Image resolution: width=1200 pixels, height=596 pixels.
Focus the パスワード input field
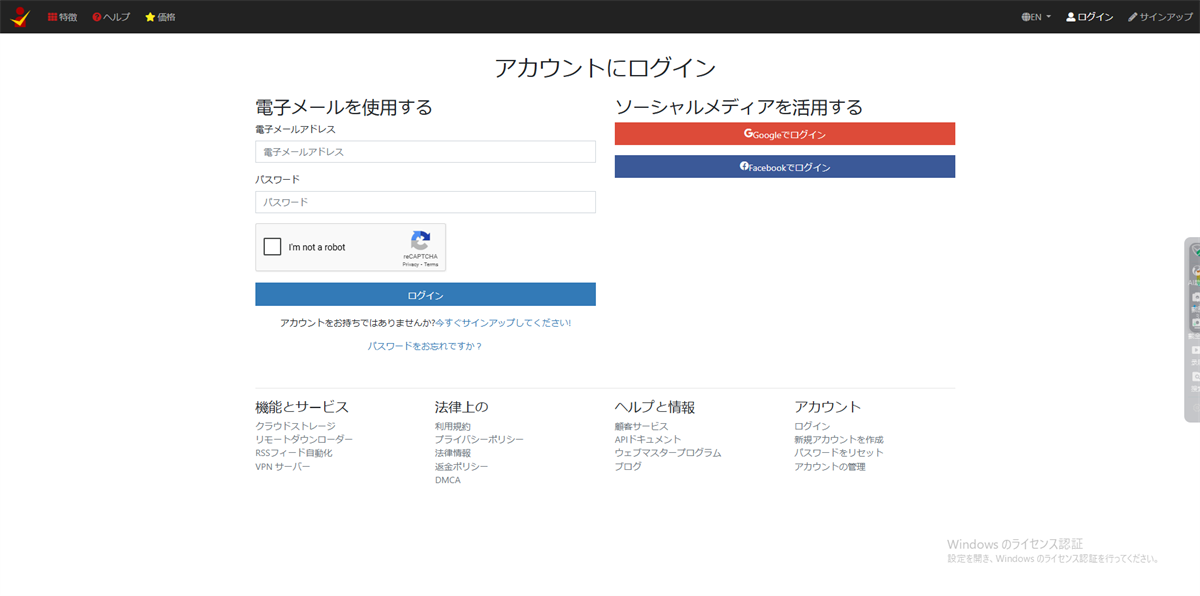[425, 202]
